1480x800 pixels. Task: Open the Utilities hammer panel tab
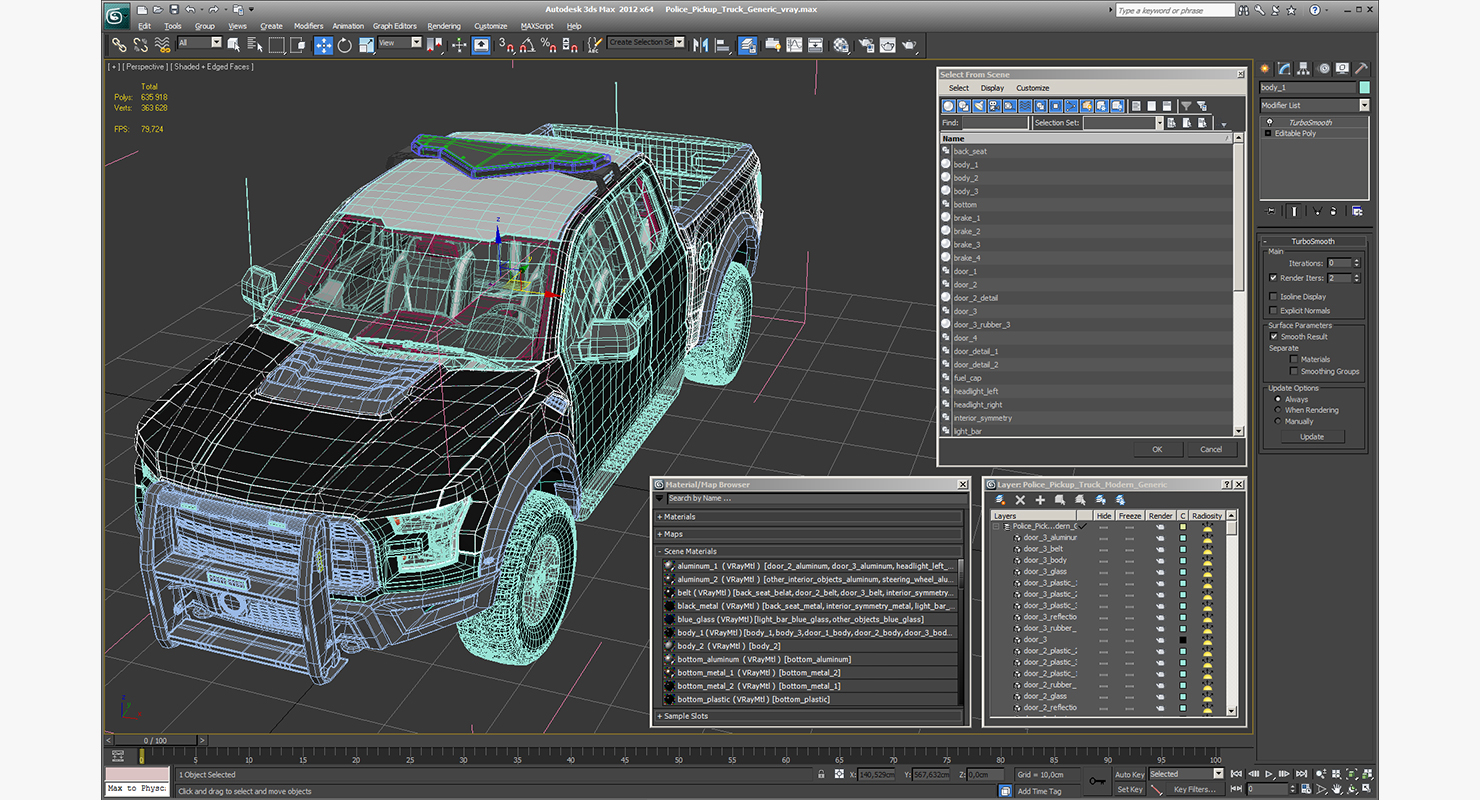[x=1360, y=69]
